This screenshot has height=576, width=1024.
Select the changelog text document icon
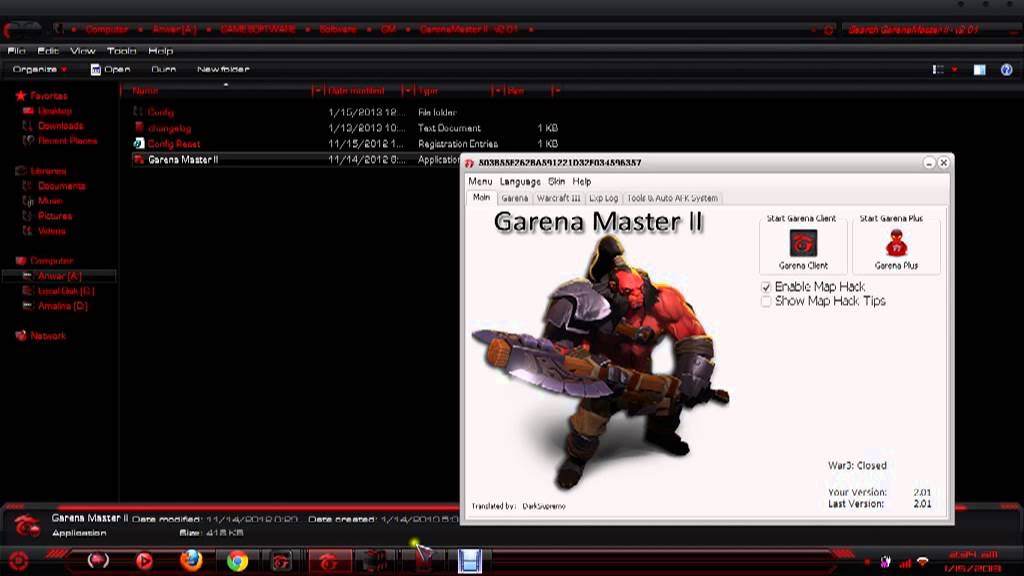coord(138,127)
